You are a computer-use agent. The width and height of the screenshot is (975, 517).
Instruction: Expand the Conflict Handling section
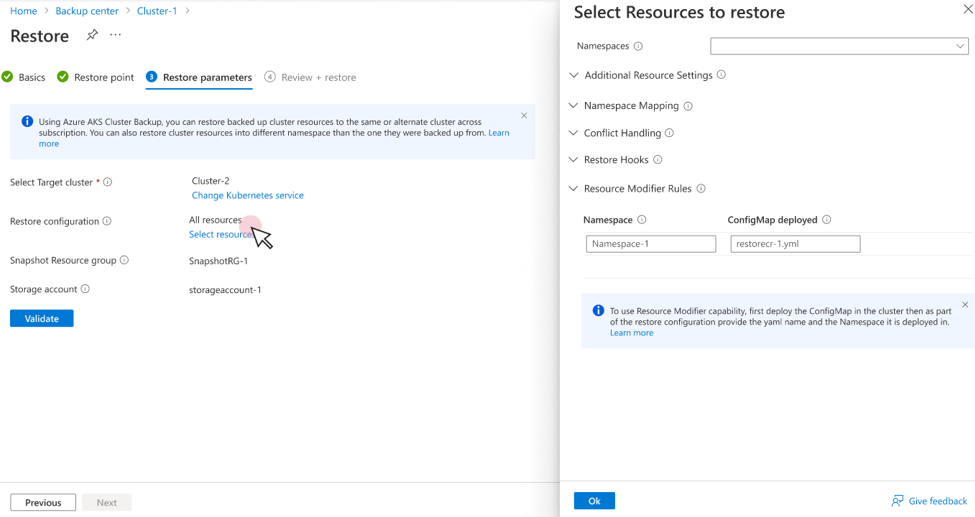coord(574,132)
